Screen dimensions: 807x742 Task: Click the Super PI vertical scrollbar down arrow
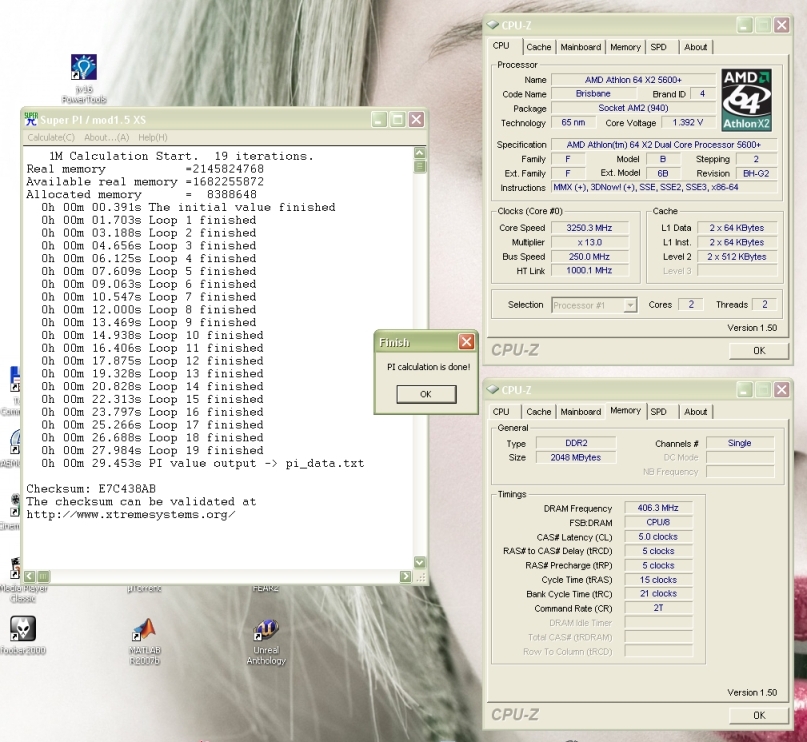pyautogui.click(x=420, y=563)
